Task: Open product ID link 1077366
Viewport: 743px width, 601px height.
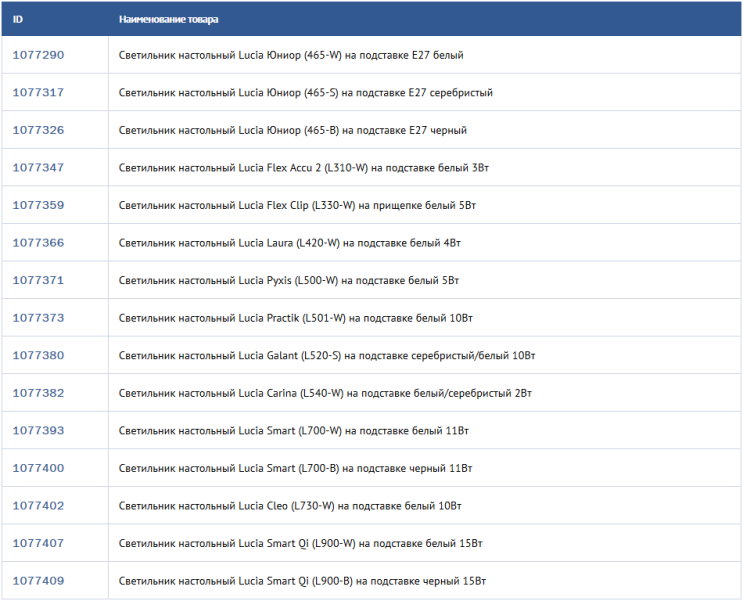Action: 38,243
